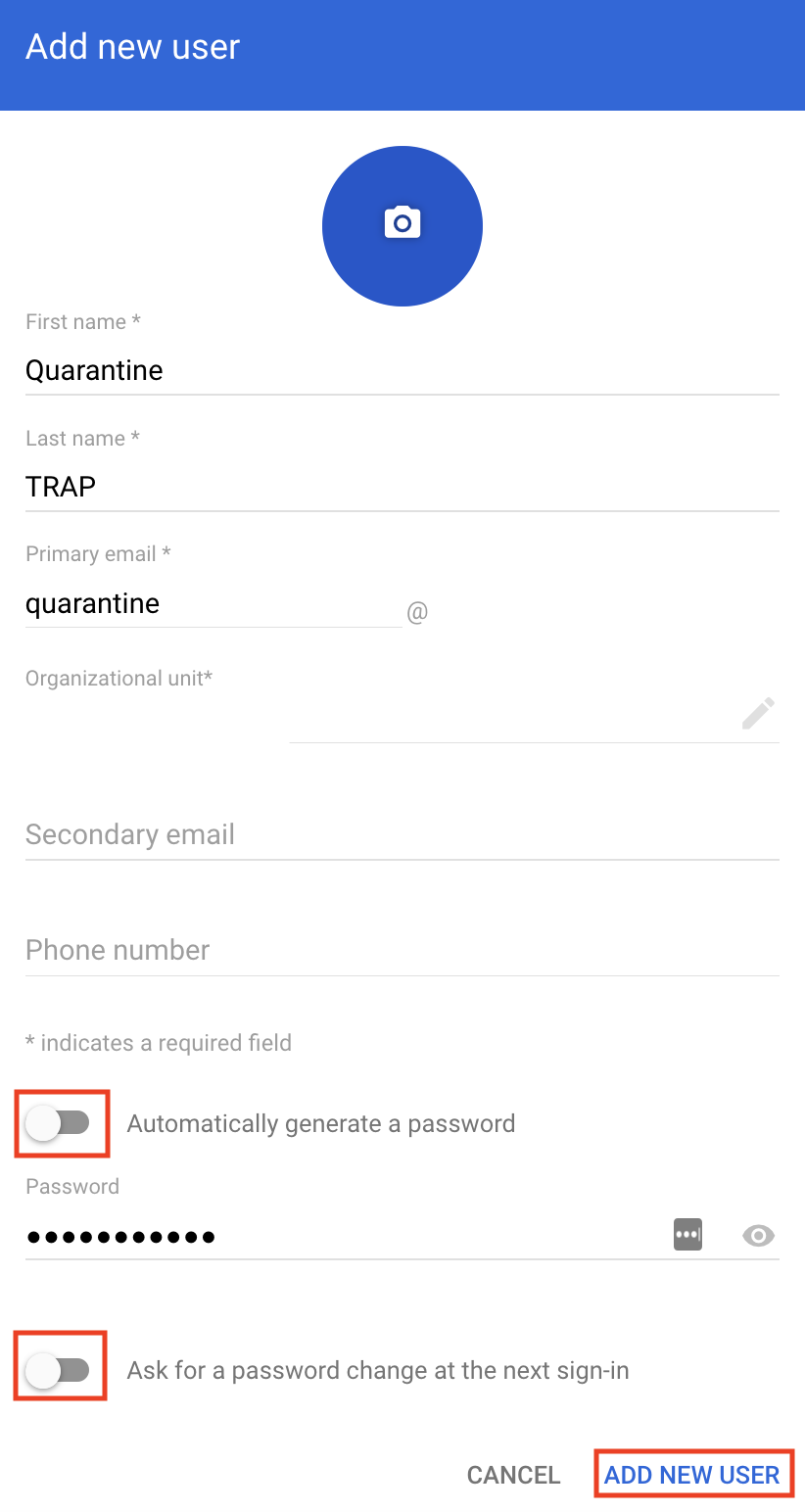The height and width of the screenshot is (1512, 805).
Task: Enable Automatically generate a password switch
Action: [x=59, y=1123]
